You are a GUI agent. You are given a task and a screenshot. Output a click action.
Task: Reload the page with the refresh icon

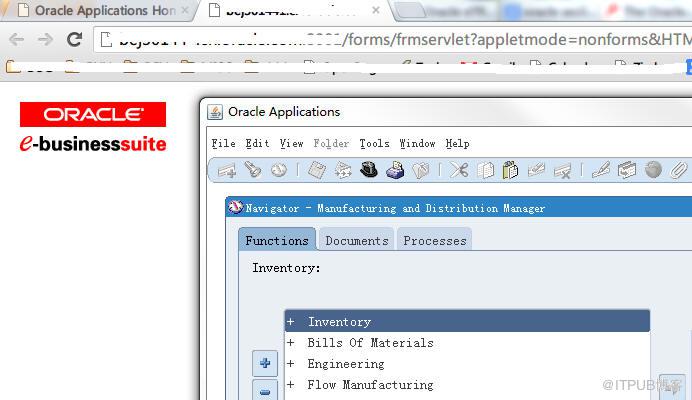point(74,40)
